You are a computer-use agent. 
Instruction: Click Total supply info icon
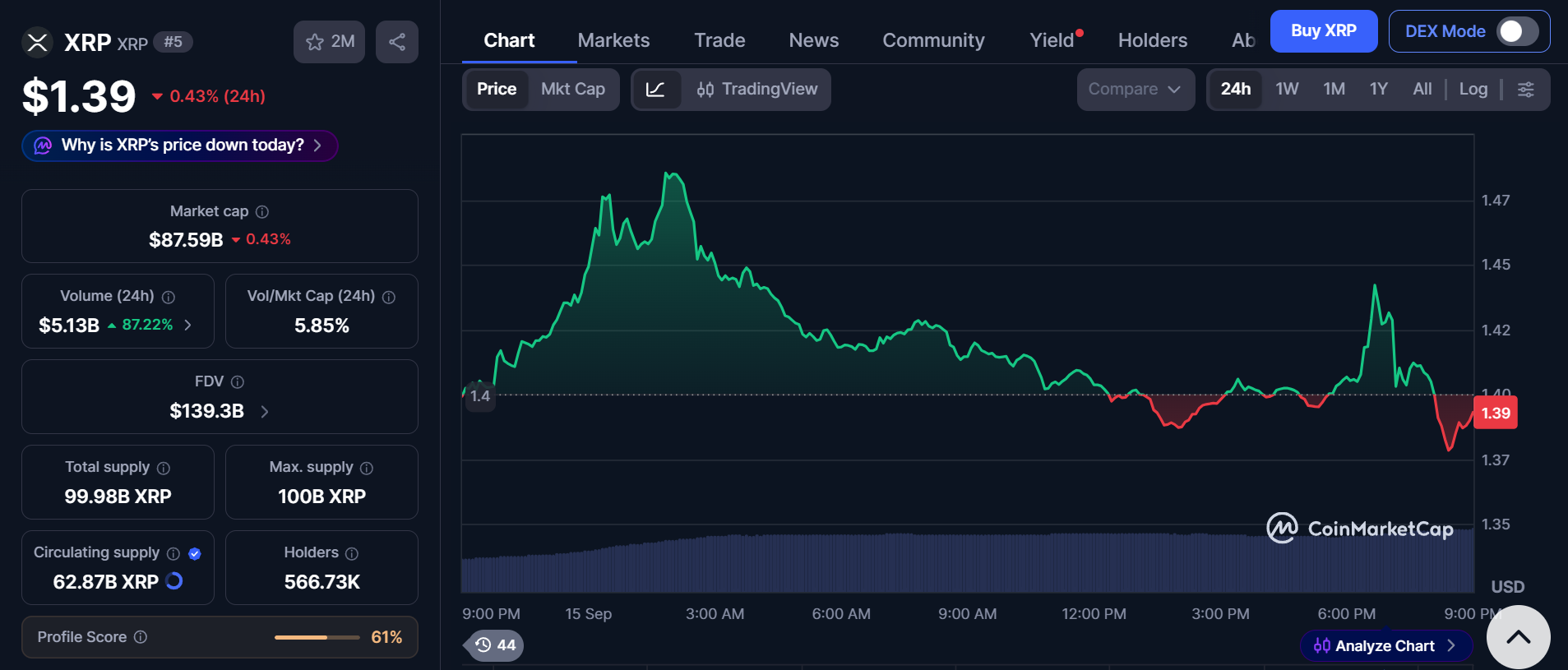[x=164, y=468]
